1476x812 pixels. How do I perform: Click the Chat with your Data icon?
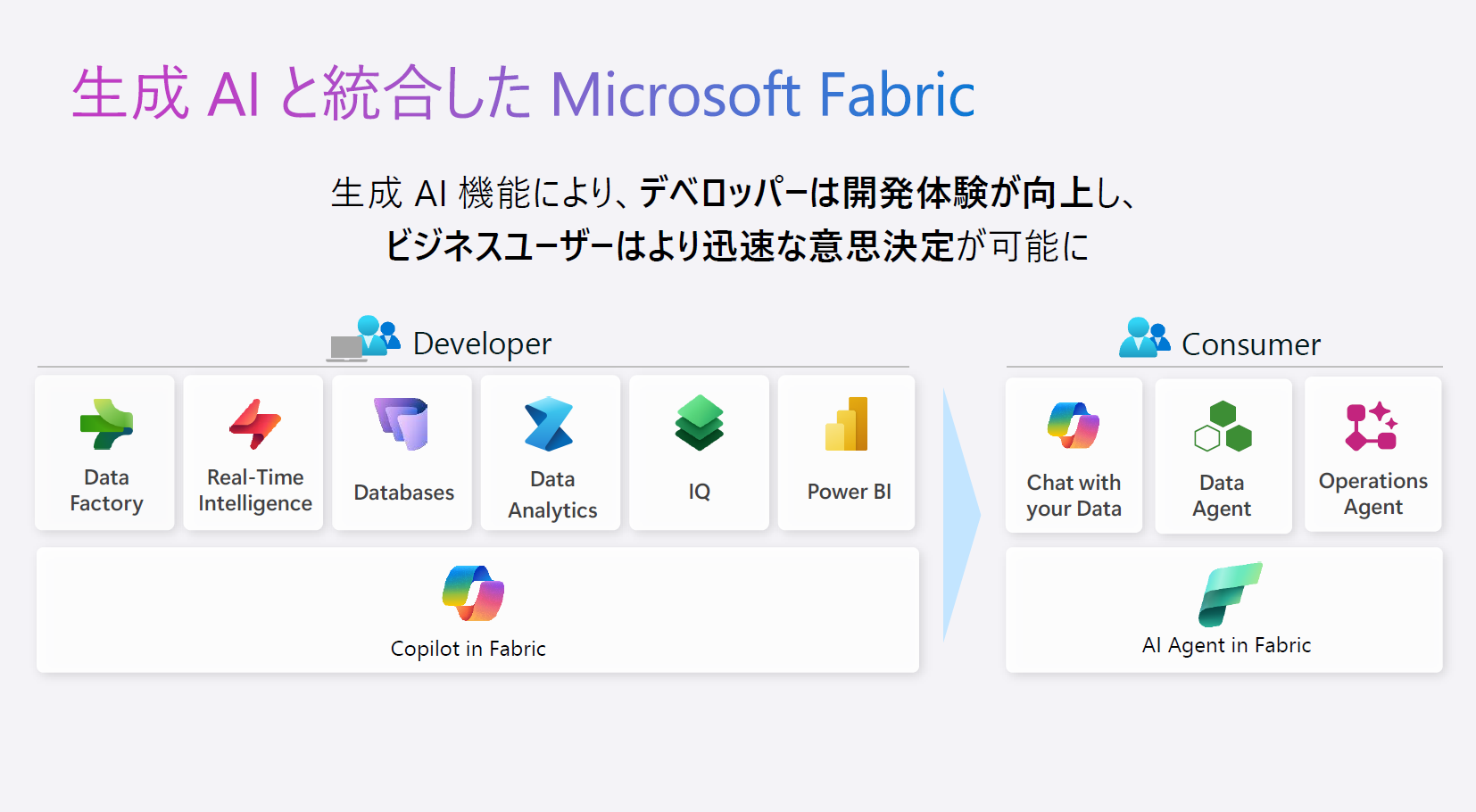point(1074,426)
